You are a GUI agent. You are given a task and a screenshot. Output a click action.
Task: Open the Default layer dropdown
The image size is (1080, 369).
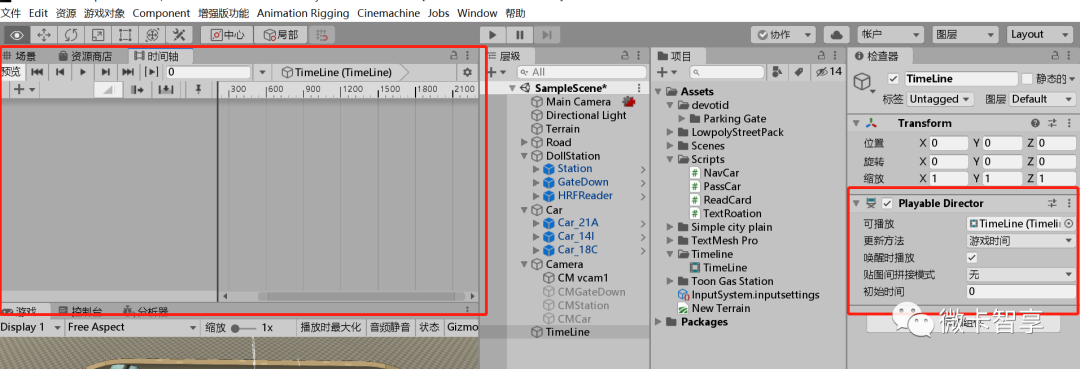point(1043,99)
